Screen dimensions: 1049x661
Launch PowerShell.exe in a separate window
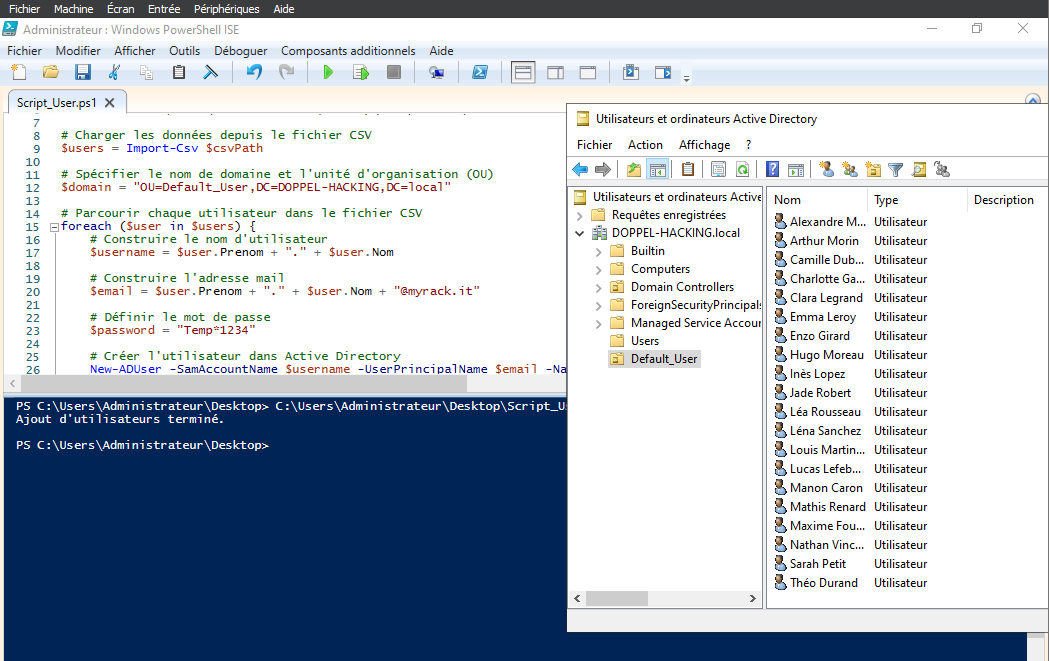pyautogui.click(x=480, y=72)
